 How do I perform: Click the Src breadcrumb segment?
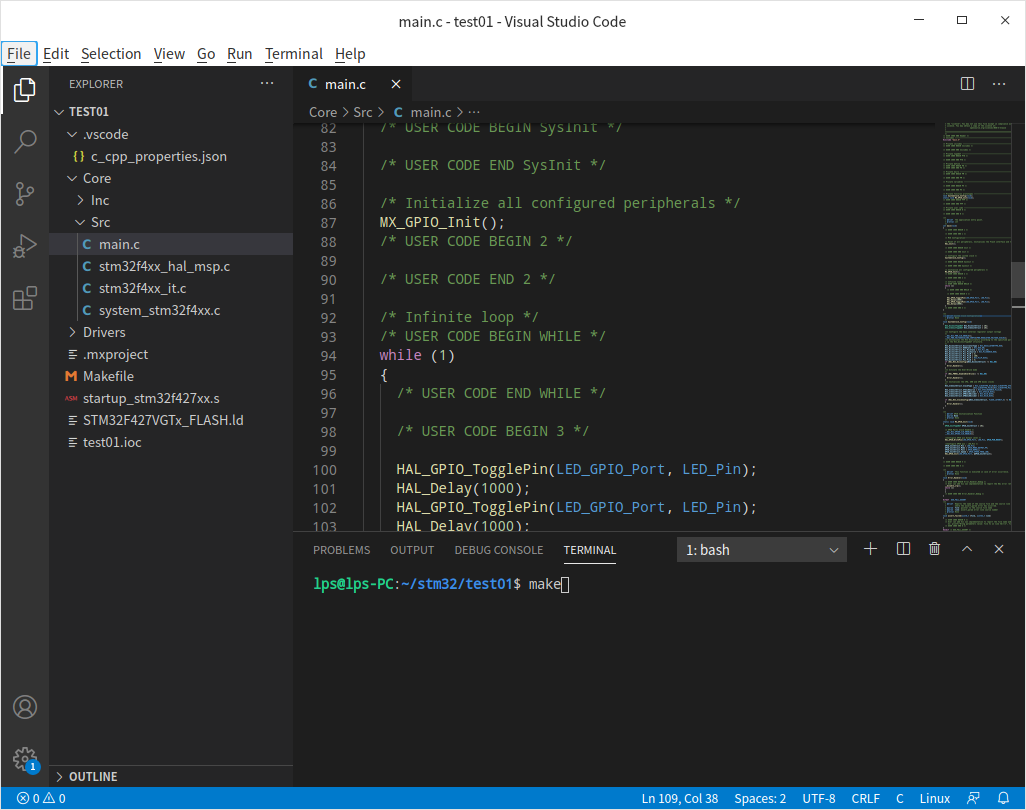coord(363,113)
